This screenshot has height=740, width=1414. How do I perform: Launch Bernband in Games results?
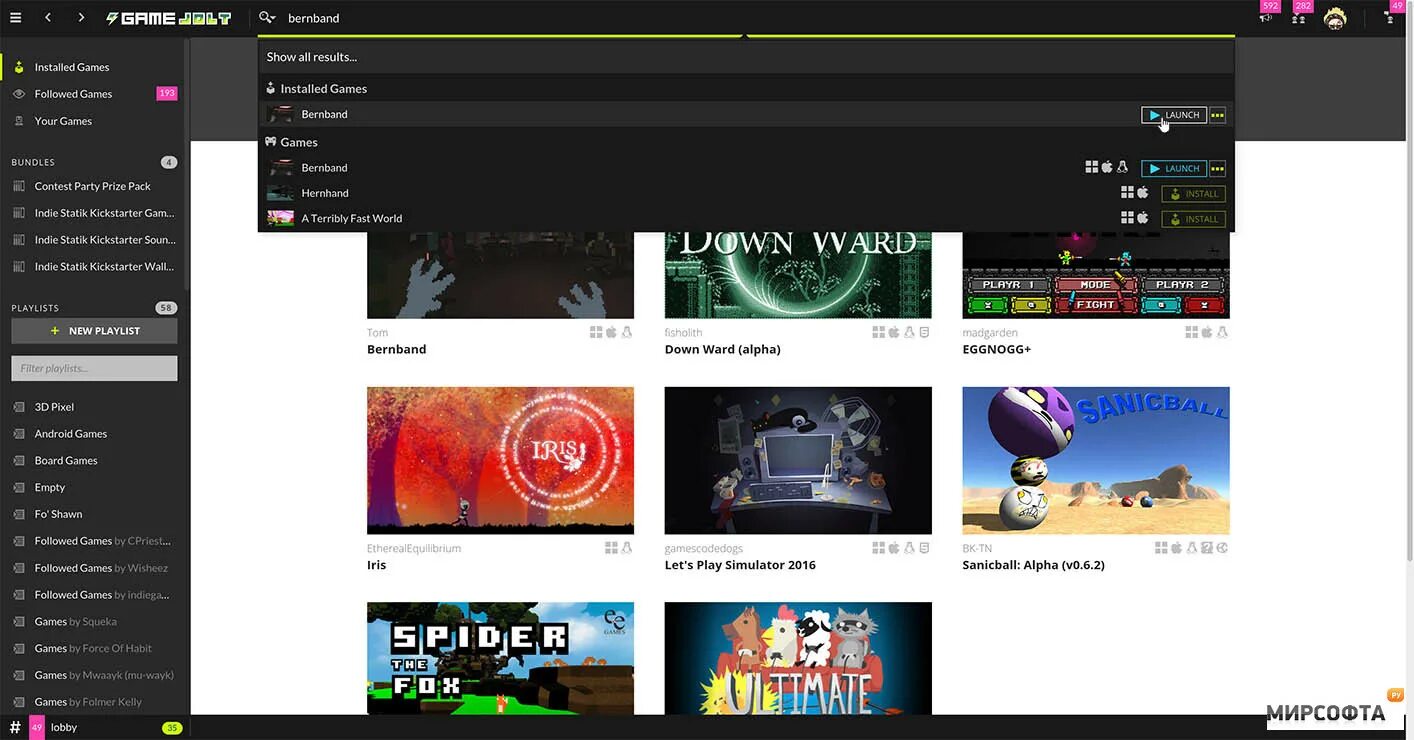pyautogui.click(x=1174, y=168)
